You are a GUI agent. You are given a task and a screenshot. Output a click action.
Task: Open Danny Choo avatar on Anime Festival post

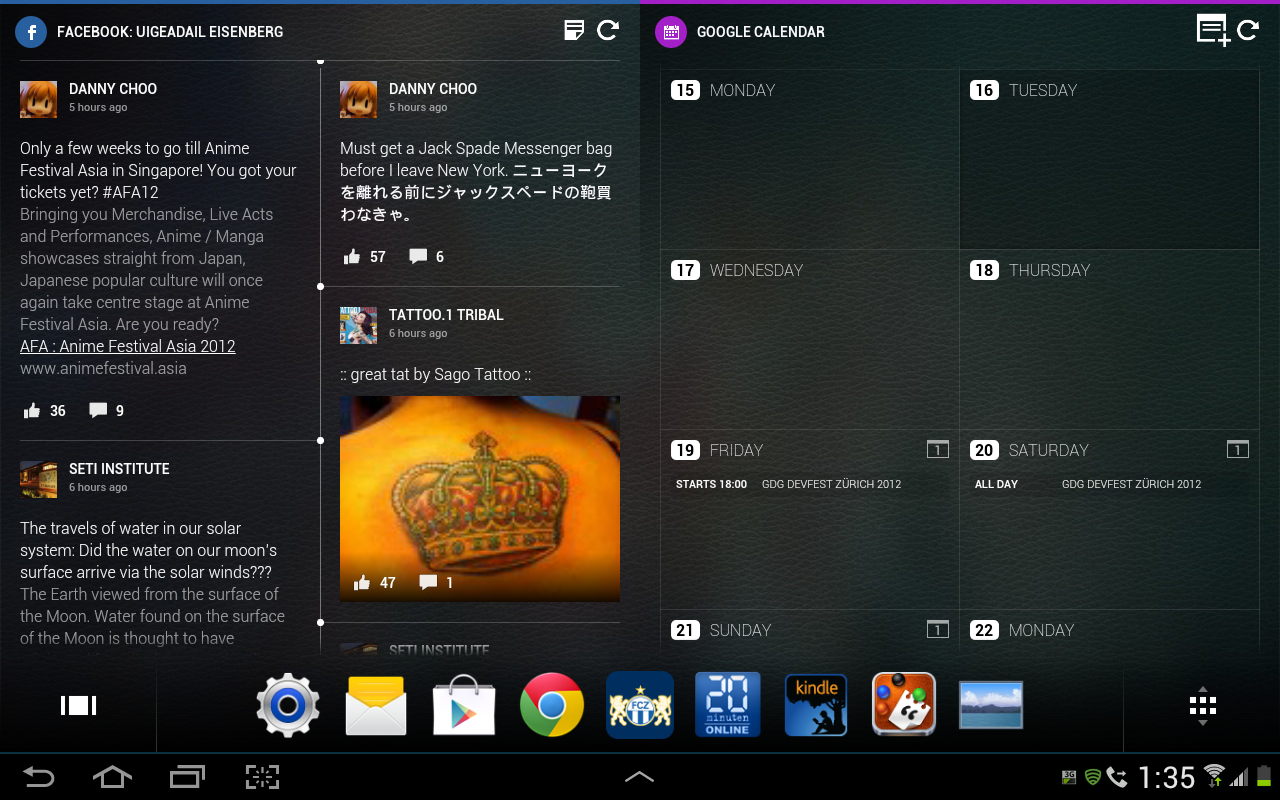(x=38, y=99)
